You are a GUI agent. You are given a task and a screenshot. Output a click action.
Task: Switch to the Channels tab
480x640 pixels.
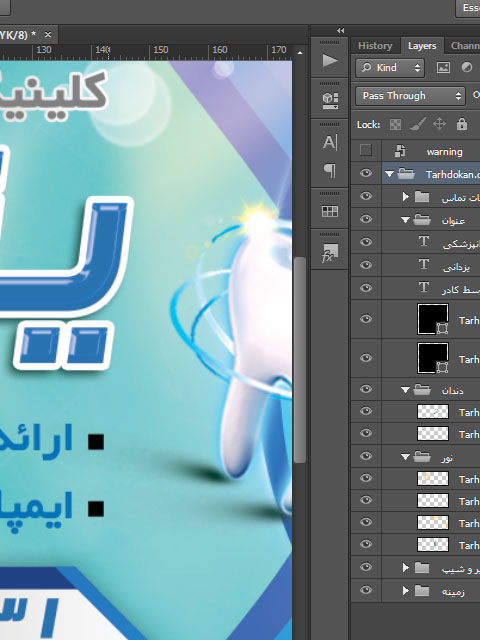click(x=465, y=46)
